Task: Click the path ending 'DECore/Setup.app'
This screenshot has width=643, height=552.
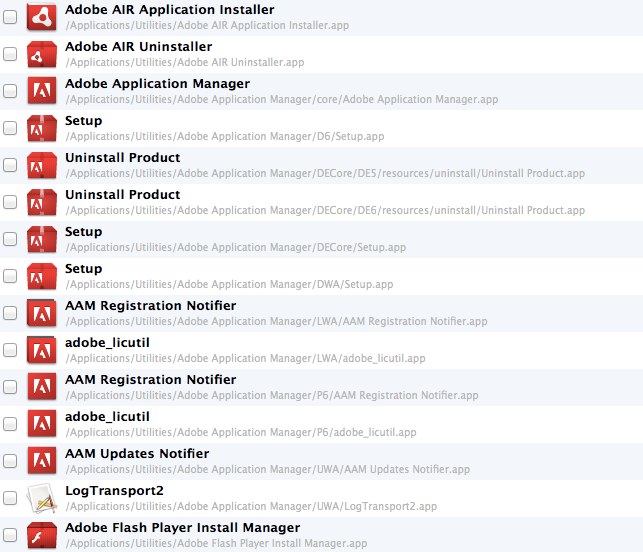Action: [236, 248]
